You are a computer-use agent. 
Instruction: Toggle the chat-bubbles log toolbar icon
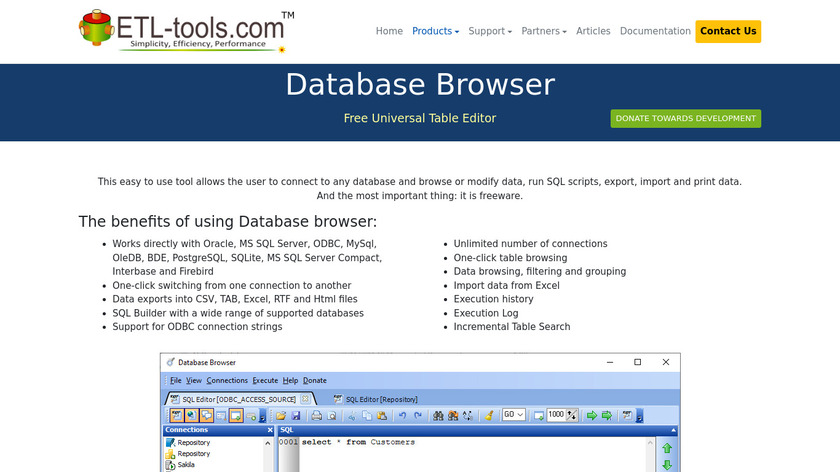(x=206, y=415)
